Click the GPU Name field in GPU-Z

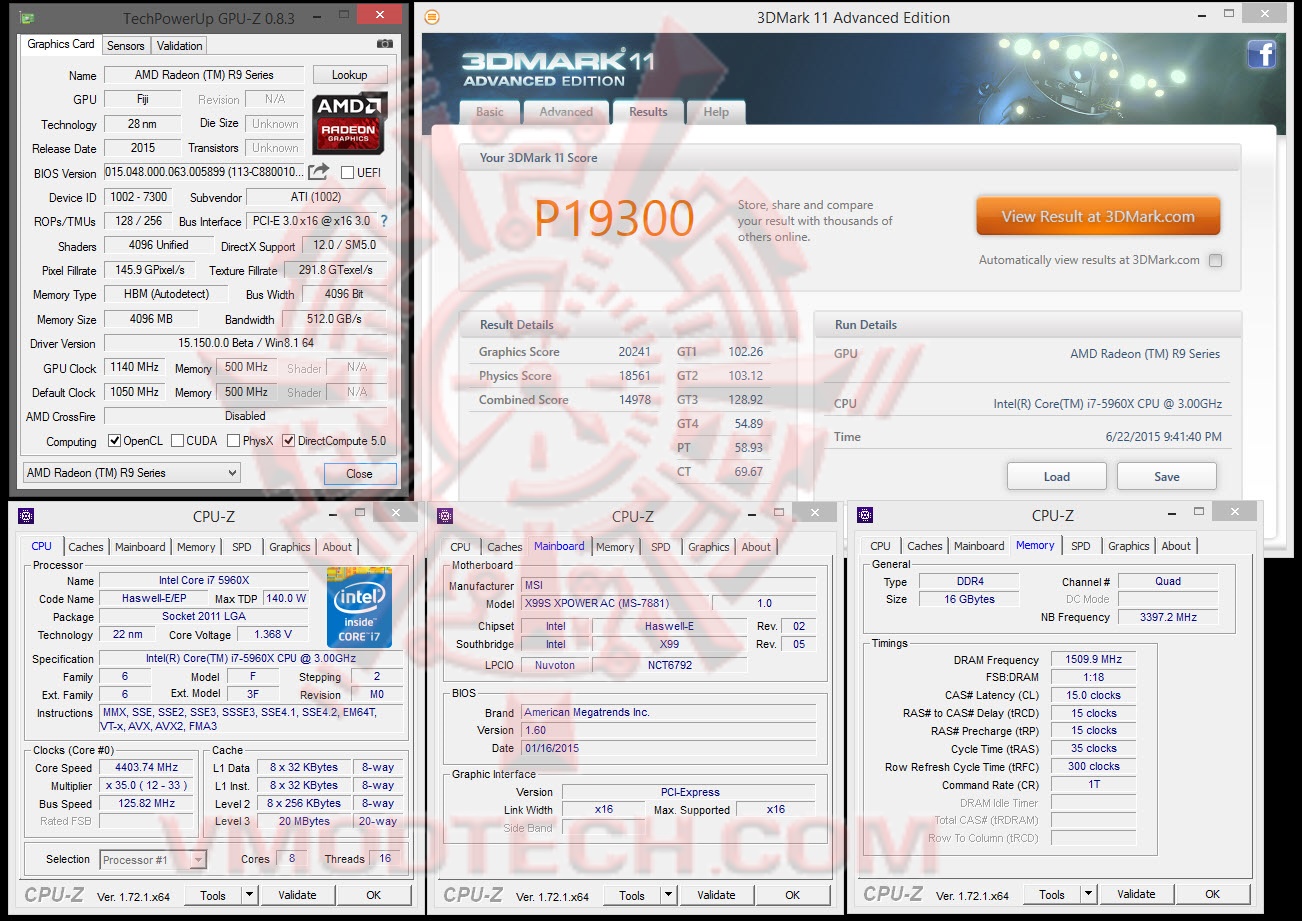(x=204, y=75)
